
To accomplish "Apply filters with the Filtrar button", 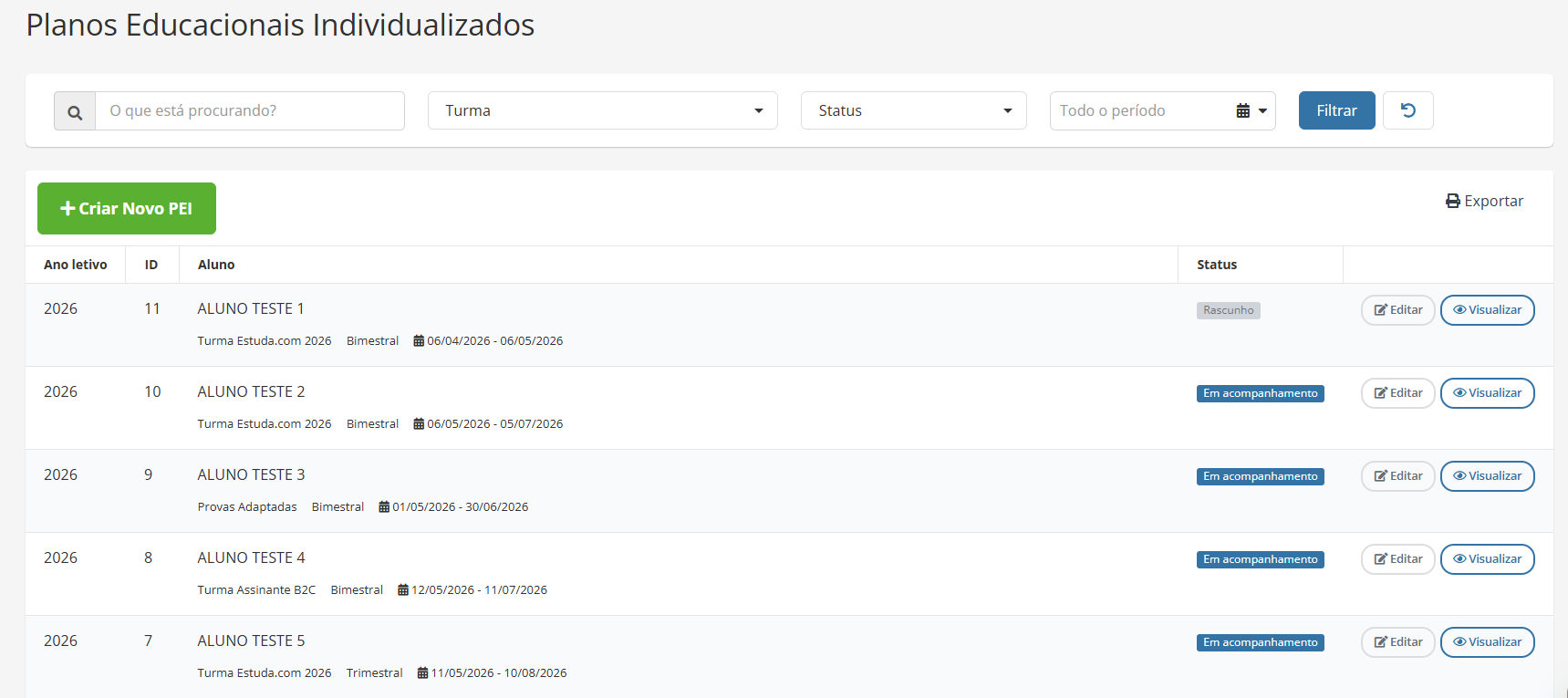I will [1337, 110].
